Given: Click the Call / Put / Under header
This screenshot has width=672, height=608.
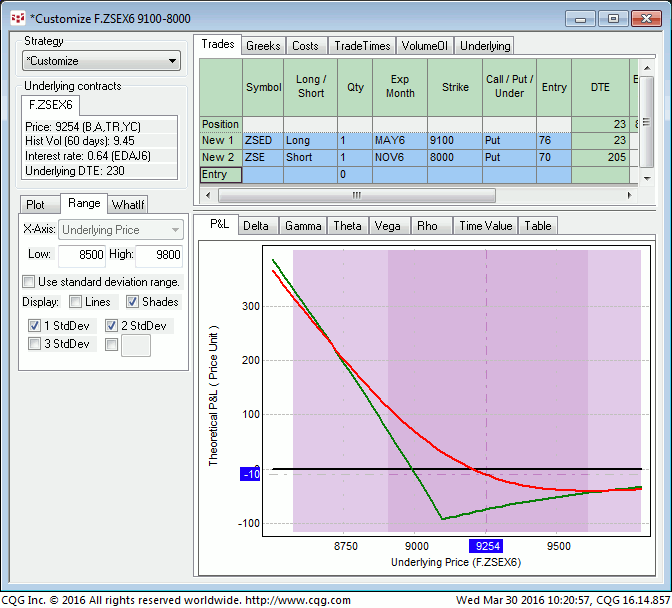Looking at the screenshot, I should point(510,87).
